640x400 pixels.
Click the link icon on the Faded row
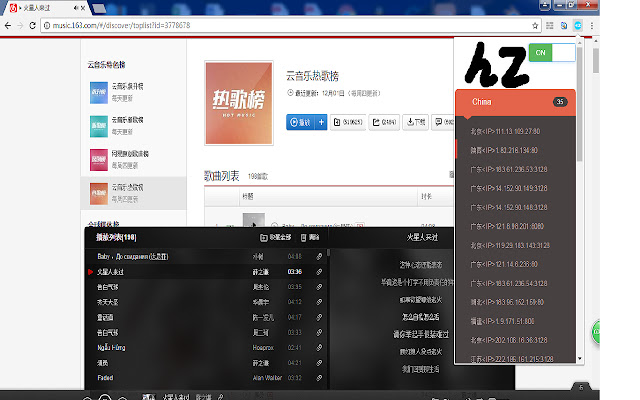point(318,378)
